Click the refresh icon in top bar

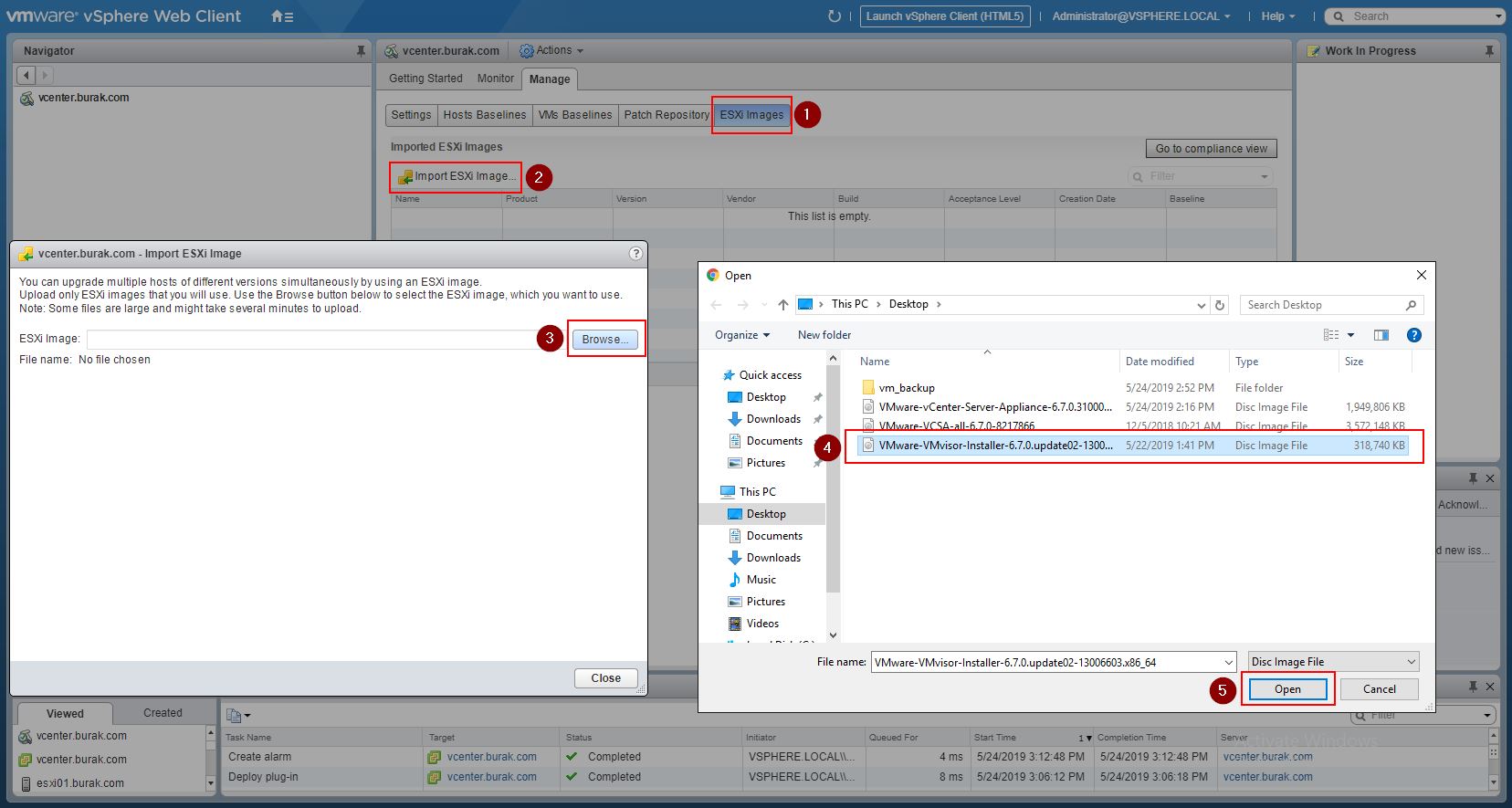pos(834,16)
